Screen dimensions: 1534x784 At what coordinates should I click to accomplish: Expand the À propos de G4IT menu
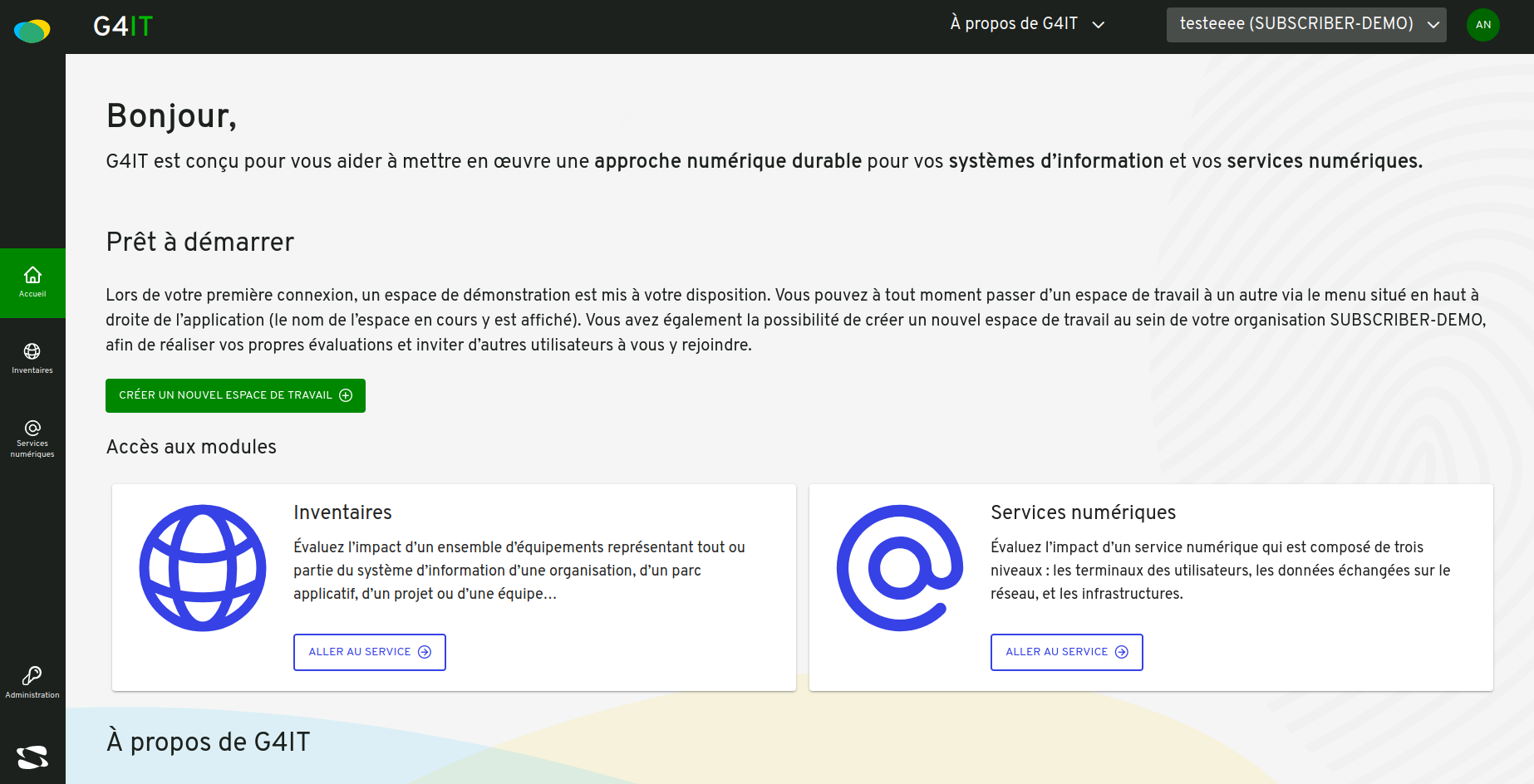click(1028, 24)
